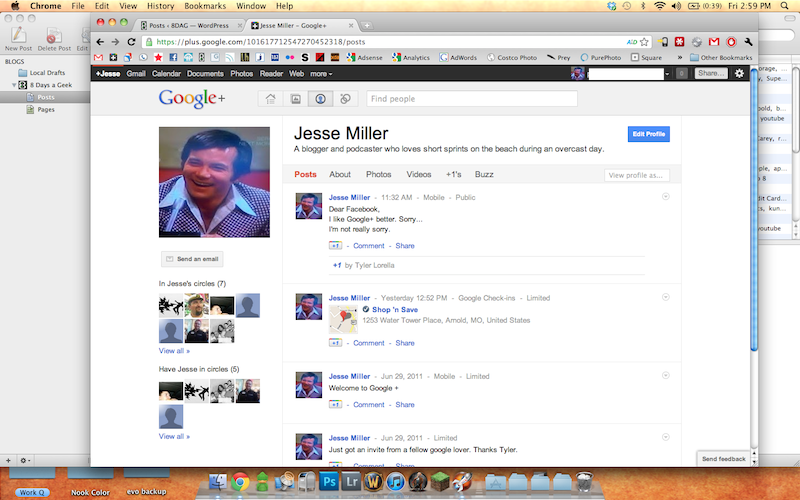800x500 pixels.
Task: Open the Bookmarks menu in menu bar
Action: click(205, 6)
